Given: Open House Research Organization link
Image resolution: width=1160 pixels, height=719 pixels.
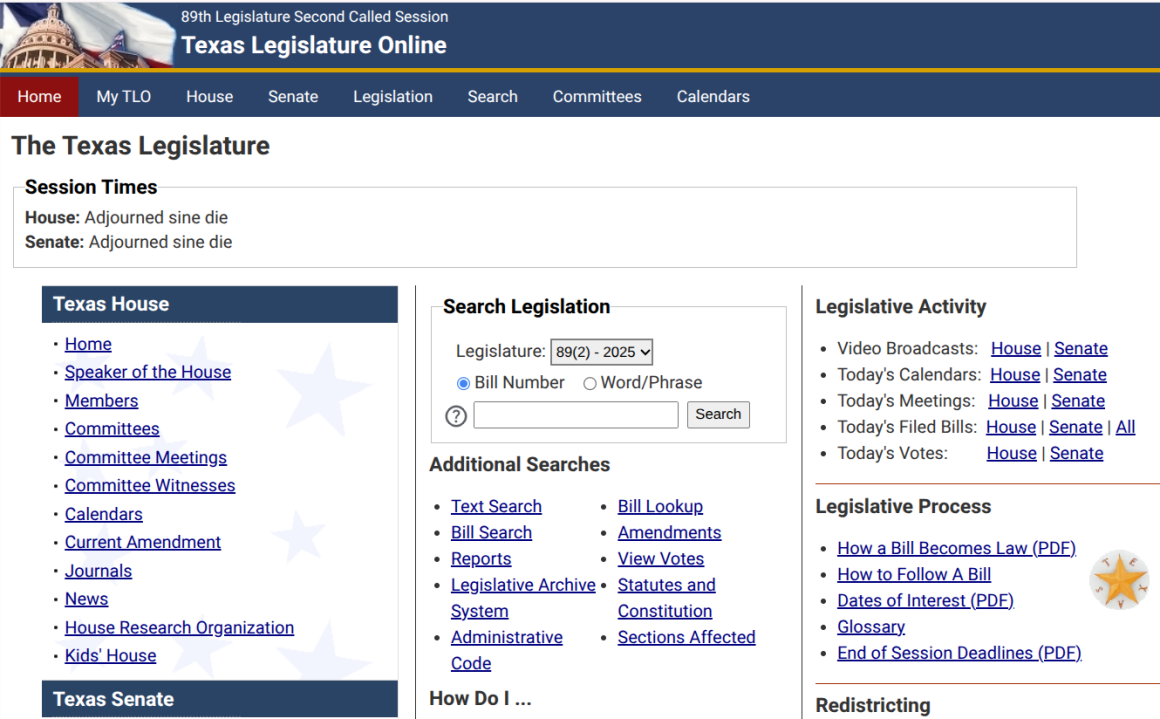Looking at the screenshot, I should point(179,628).
